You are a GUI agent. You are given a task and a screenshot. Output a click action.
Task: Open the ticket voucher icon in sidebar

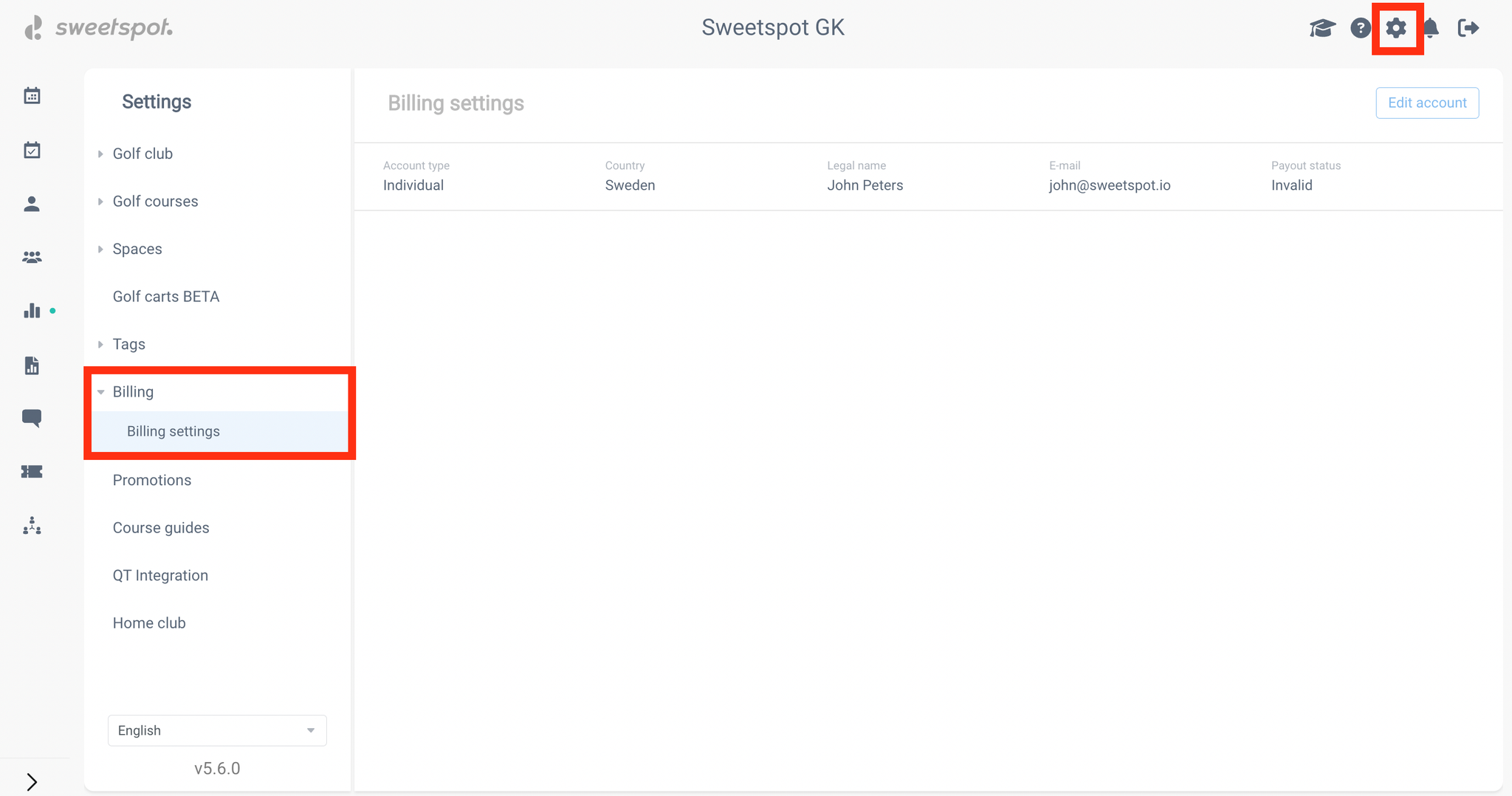(x=32, y=472)
